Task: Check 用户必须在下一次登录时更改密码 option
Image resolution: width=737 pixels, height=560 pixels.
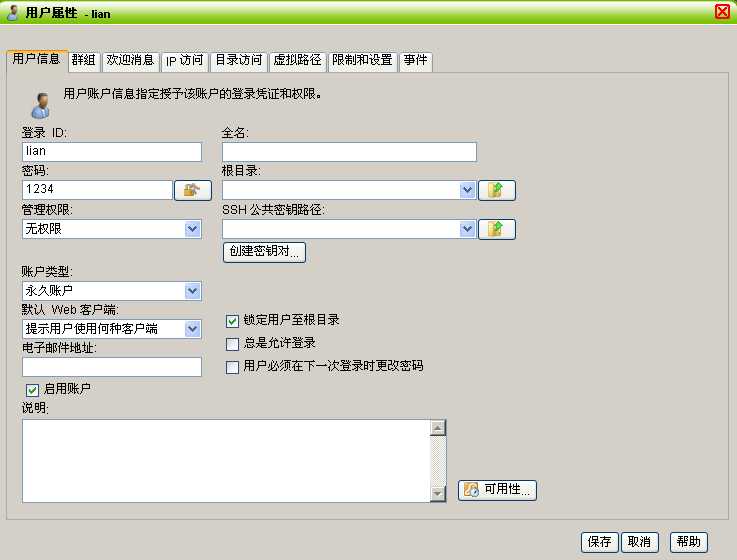Action: 232,367
